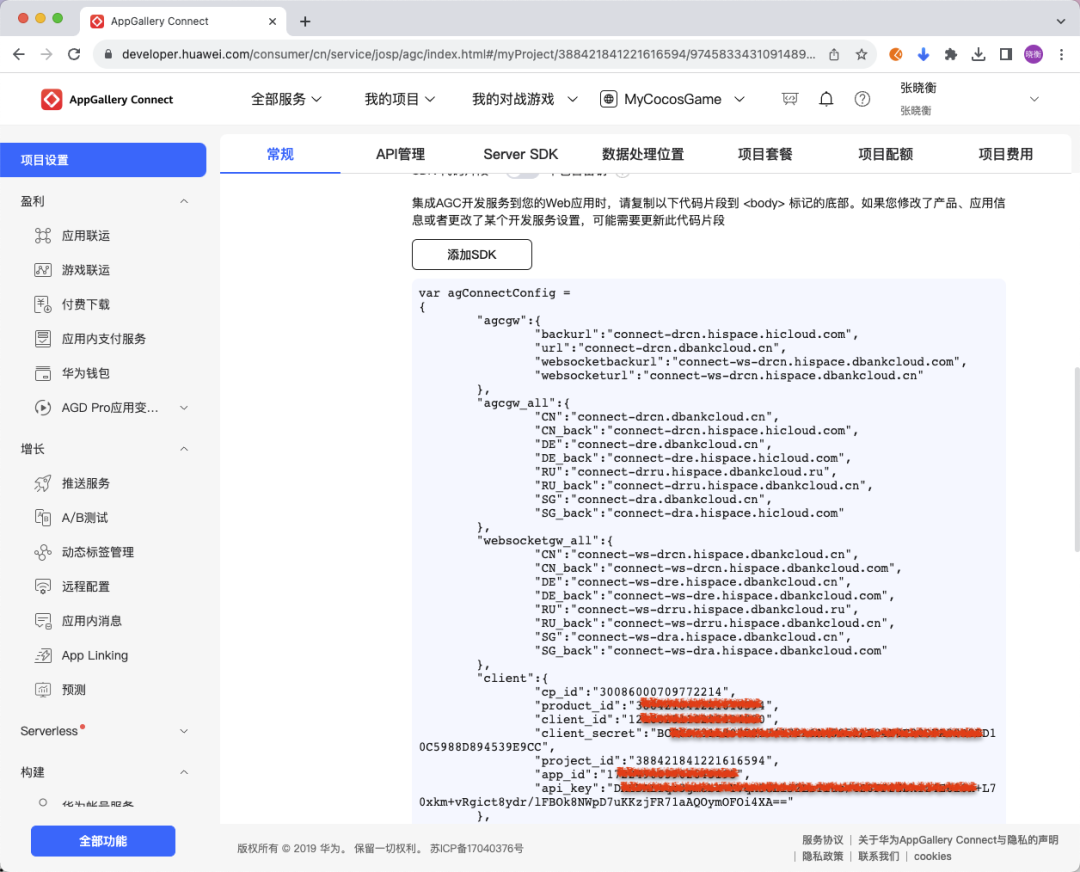Open the 预测 prediction icon
1080x872 pixels.
pyautogui.click(x=43, y=689)
